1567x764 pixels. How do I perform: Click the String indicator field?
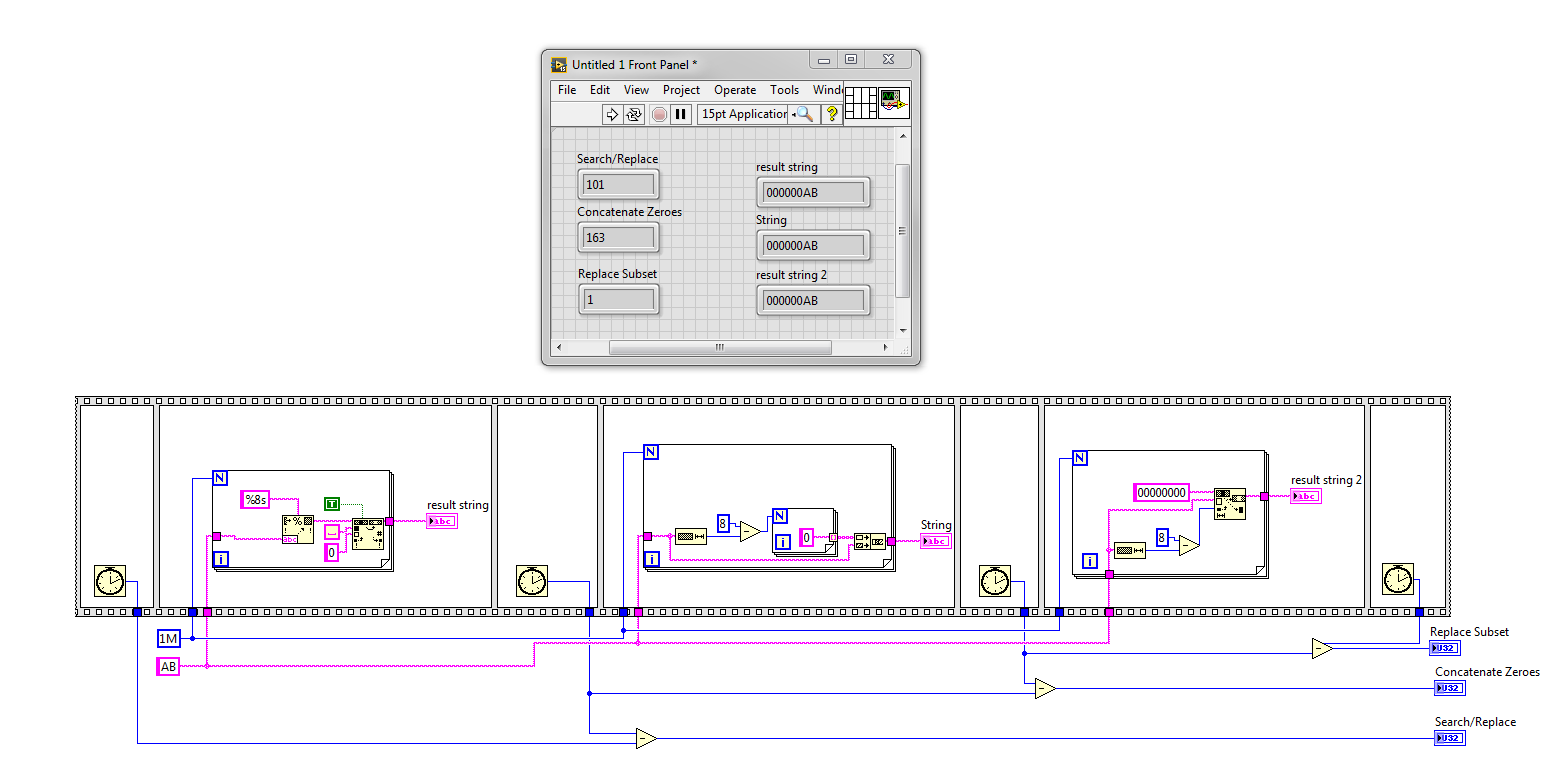point(813,245)
